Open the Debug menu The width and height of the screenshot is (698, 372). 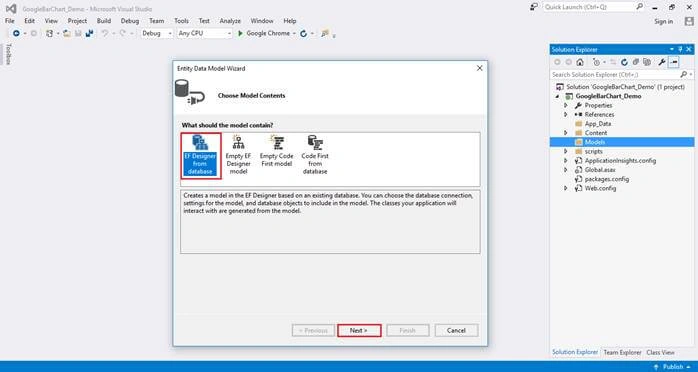130,21
